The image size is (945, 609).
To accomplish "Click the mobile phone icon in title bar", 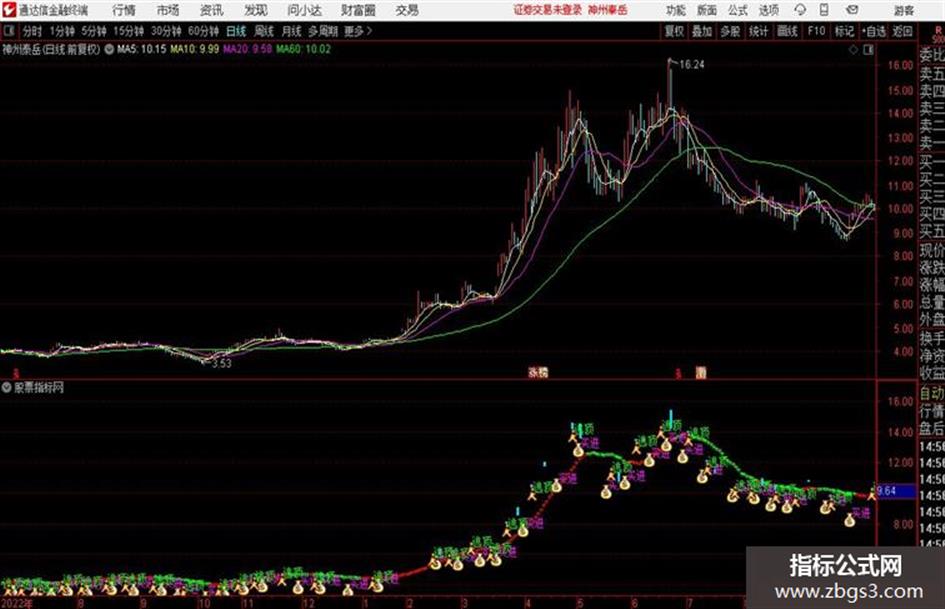I will (x=824, y=10).
